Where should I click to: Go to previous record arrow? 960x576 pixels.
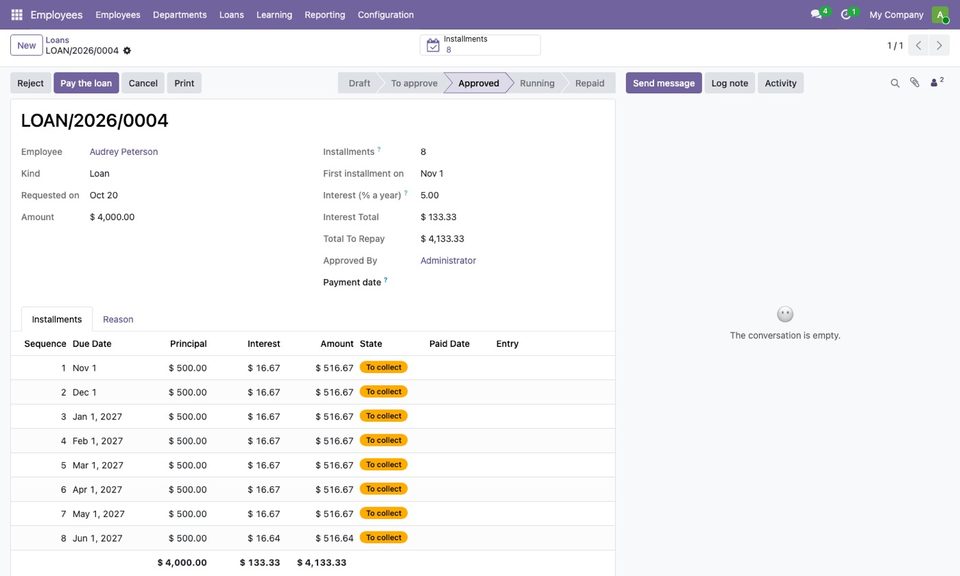918,45
